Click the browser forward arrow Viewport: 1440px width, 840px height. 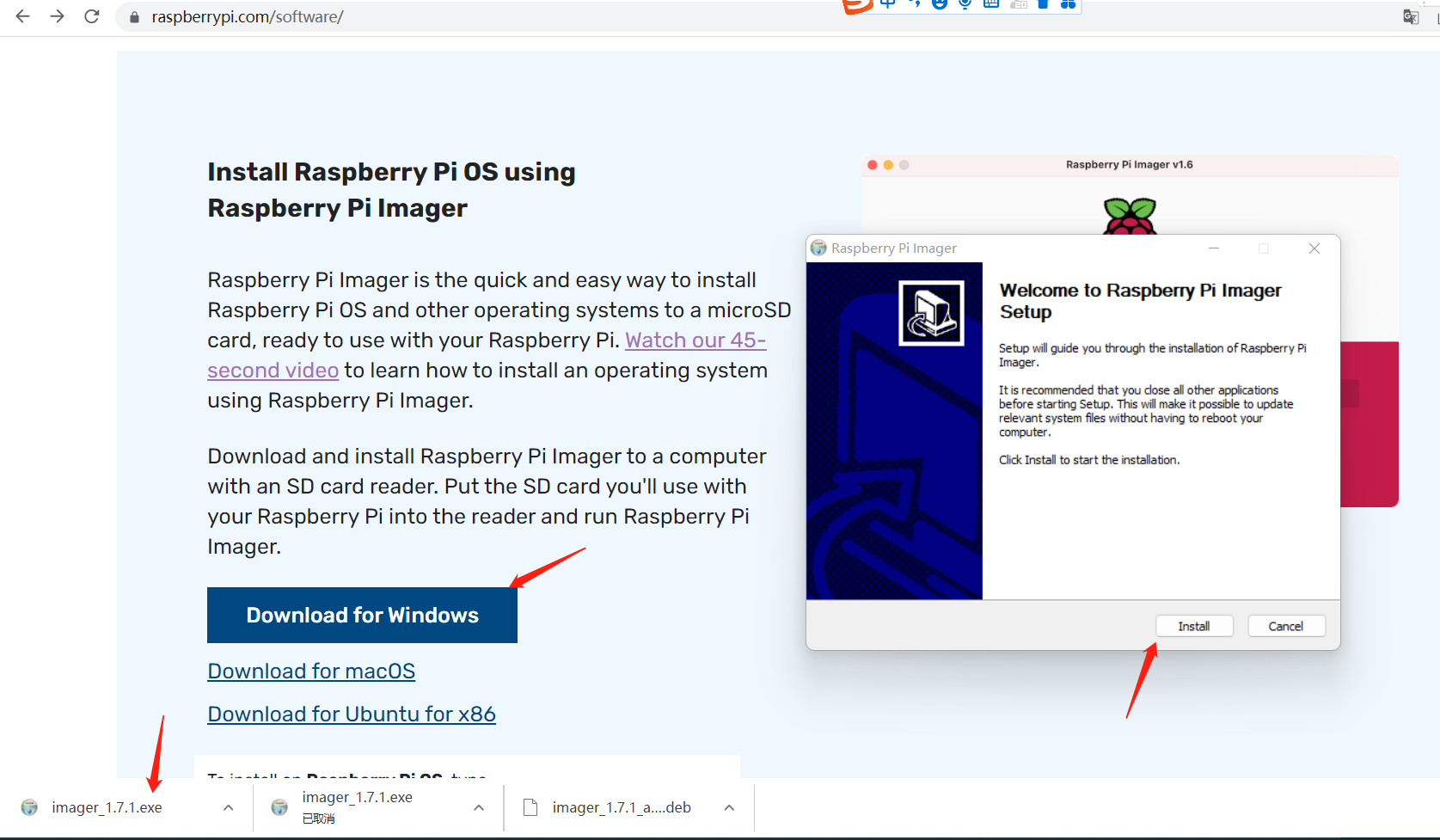coord(58,16)
